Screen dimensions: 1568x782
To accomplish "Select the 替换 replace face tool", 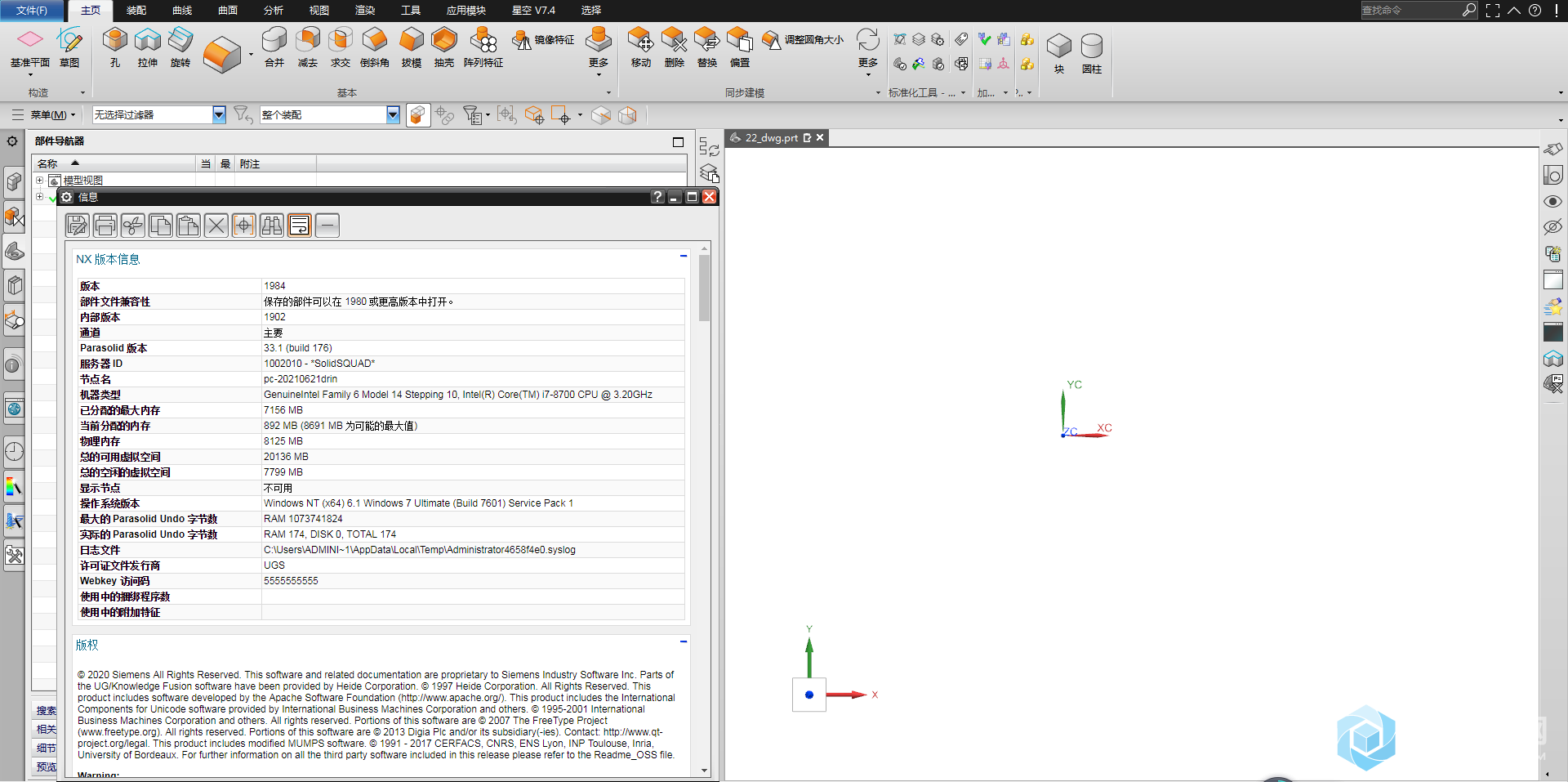I will (707, 47).
